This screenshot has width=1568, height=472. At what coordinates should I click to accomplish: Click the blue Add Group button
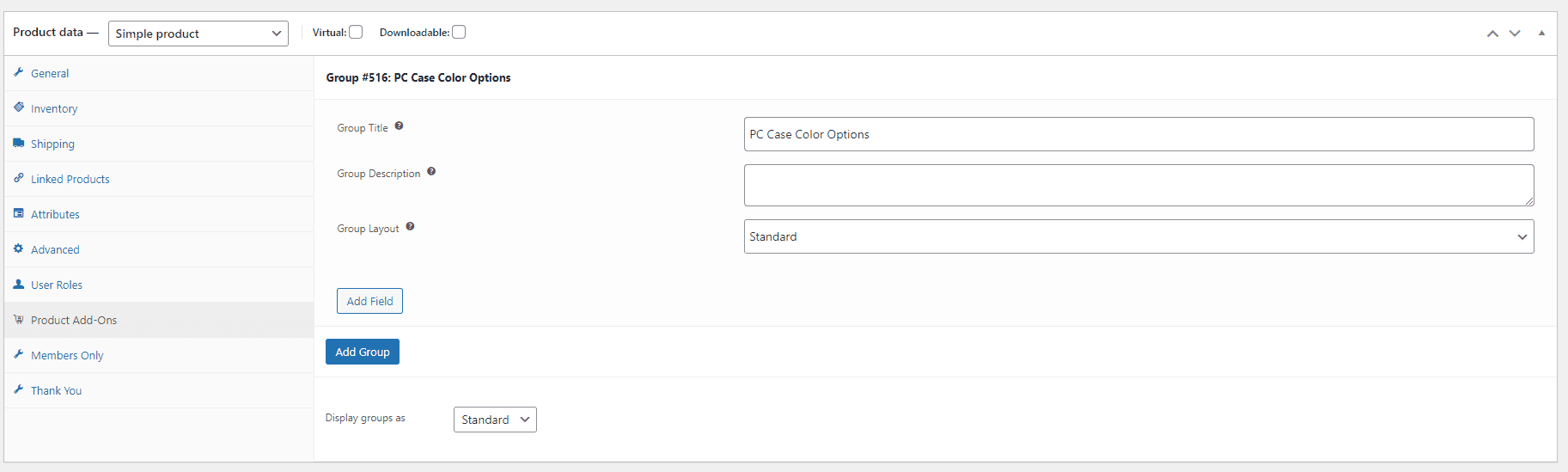(363, 352)
